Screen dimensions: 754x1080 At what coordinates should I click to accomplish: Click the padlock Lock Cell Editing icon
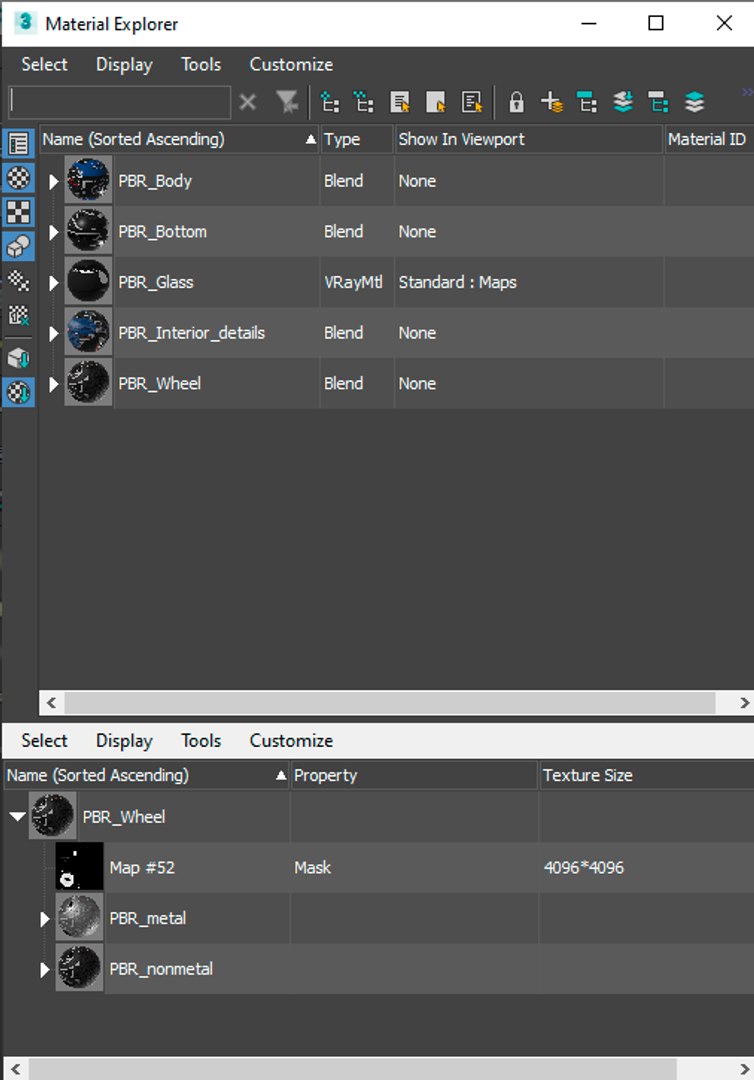[x=516, y=103]
